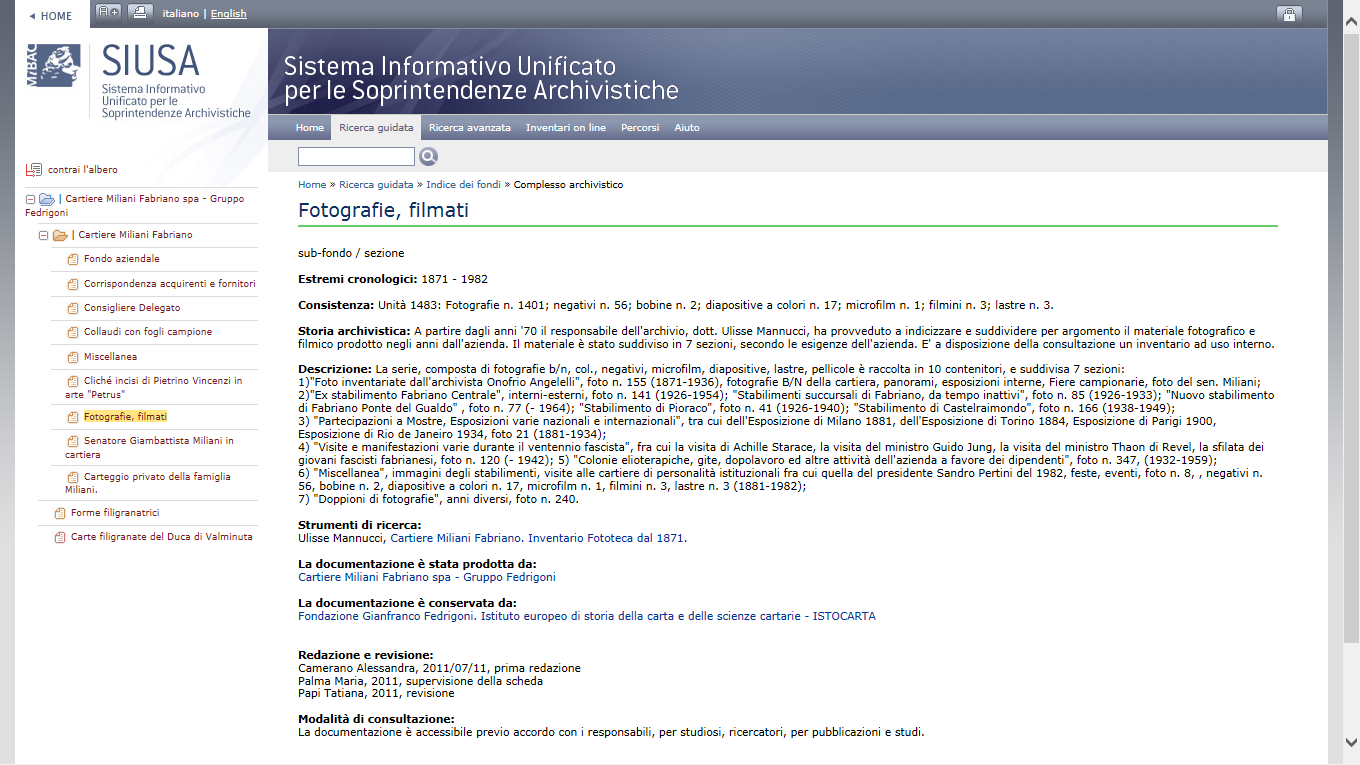Click the document icon next to Consigliere Delegato
Screen dimensions: 1360x765
pos(72,309)
